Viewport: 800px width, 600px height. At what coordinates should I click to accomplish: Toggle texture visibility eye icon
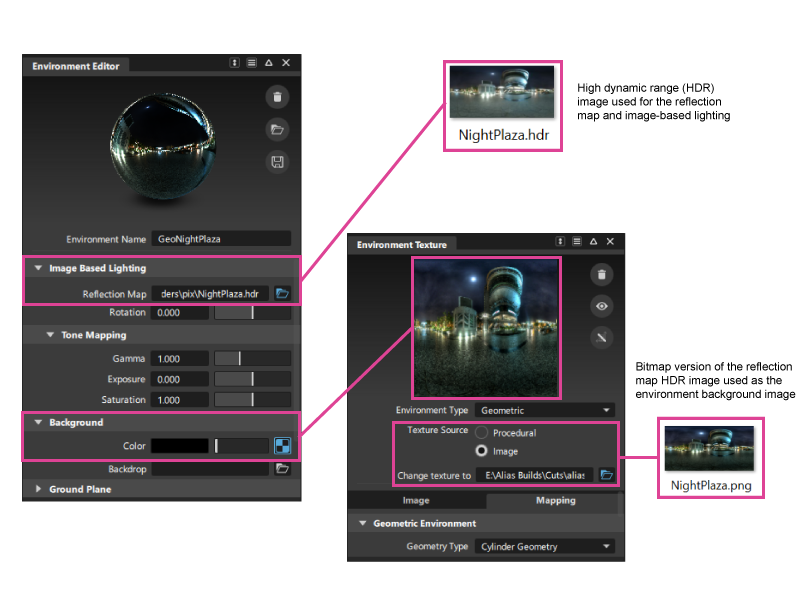[x=602, y=306]
